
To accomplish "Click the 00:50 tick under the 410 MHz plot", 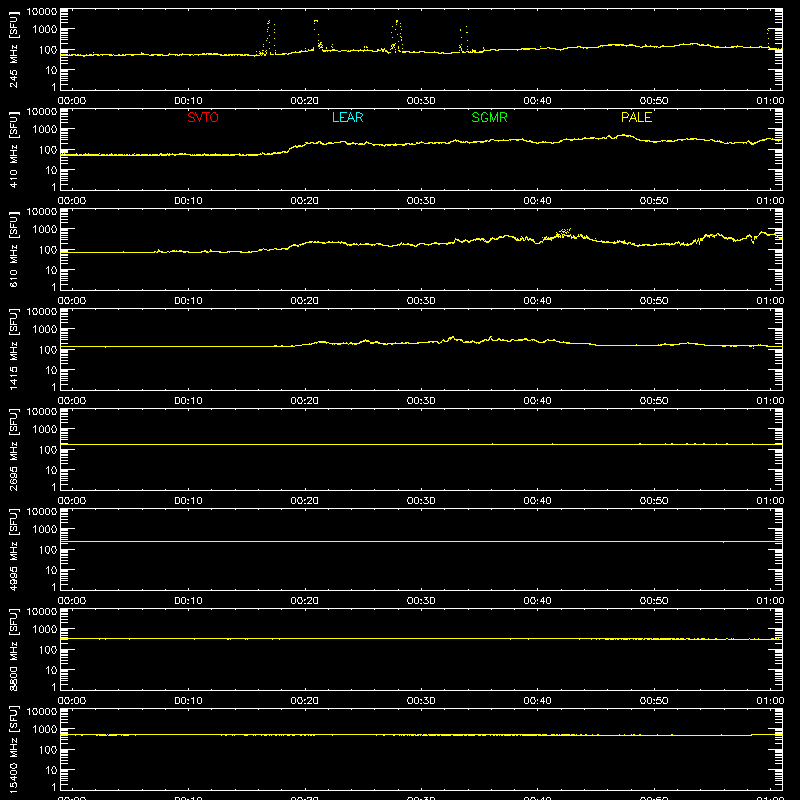I will tap(654, 201).
